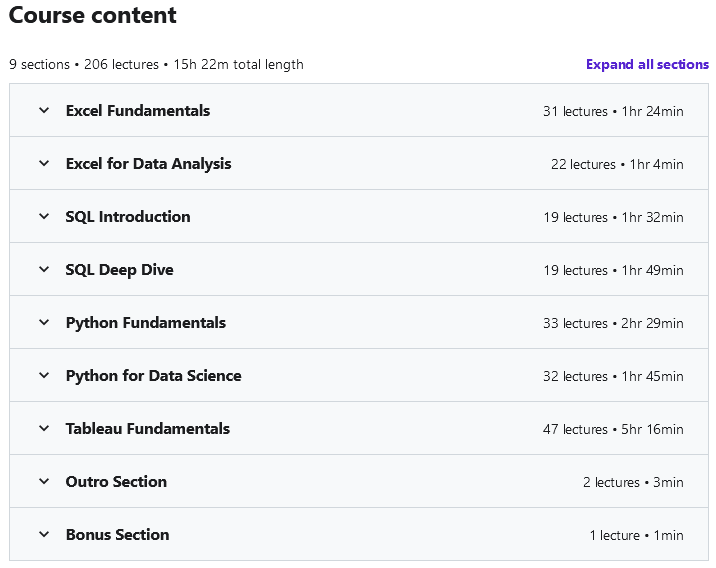
Task: Select the Excel for Data Analysis title
Action: [148, 164]
